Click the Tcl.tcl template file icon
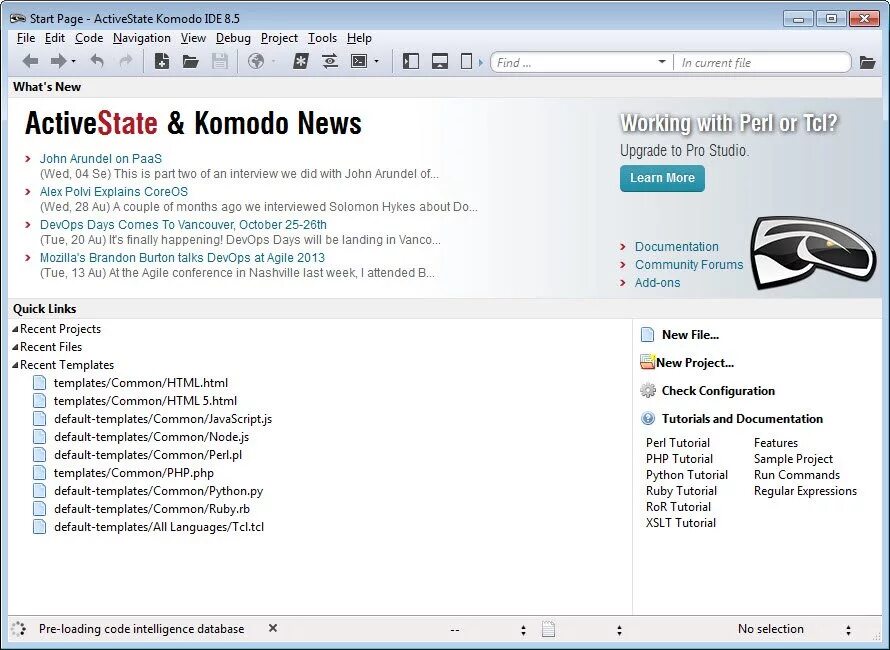This screenshot has height=650, width=890. coord(39,527)
